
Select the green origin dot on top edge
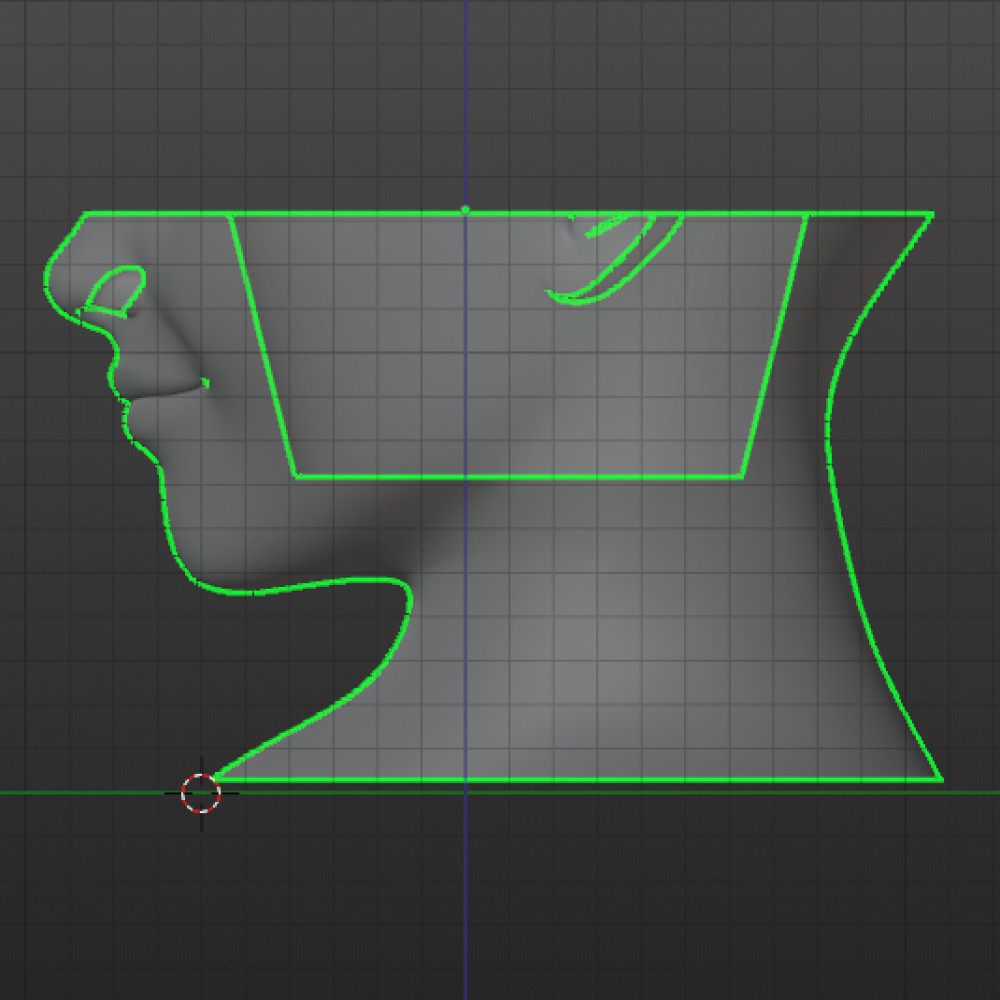pyautogui.click(x=465, y=210)
